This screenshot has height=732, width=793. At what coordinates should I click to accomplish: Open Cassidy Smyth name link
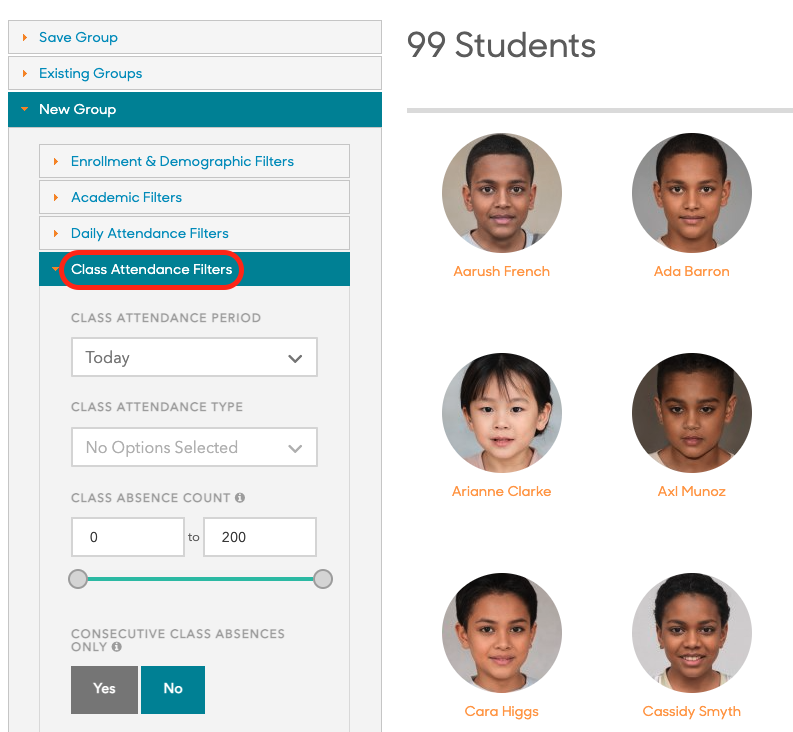691,711
